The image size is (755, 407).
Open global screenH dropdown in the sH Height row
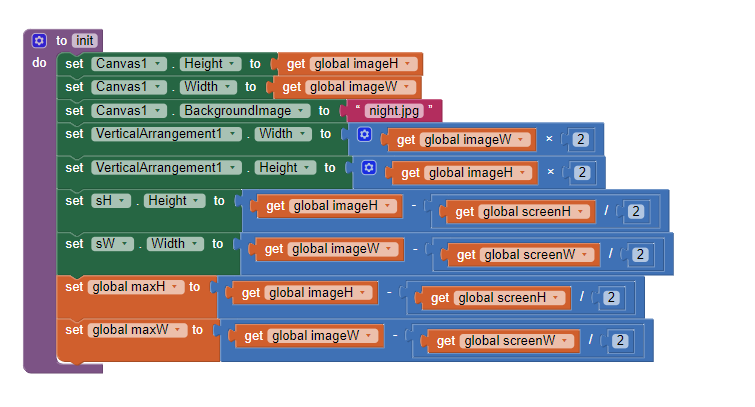pos(534,212)
